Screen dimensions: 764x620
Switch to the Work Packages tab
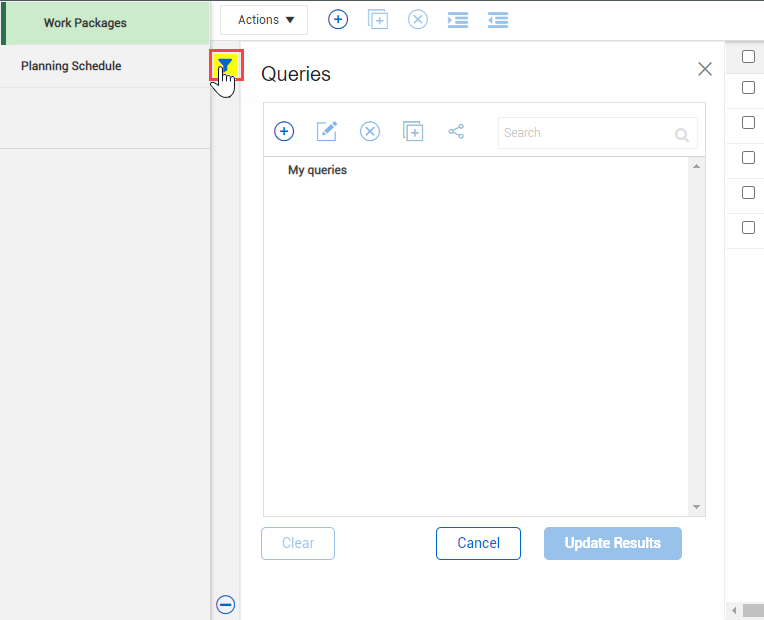[x=85, y=23]
